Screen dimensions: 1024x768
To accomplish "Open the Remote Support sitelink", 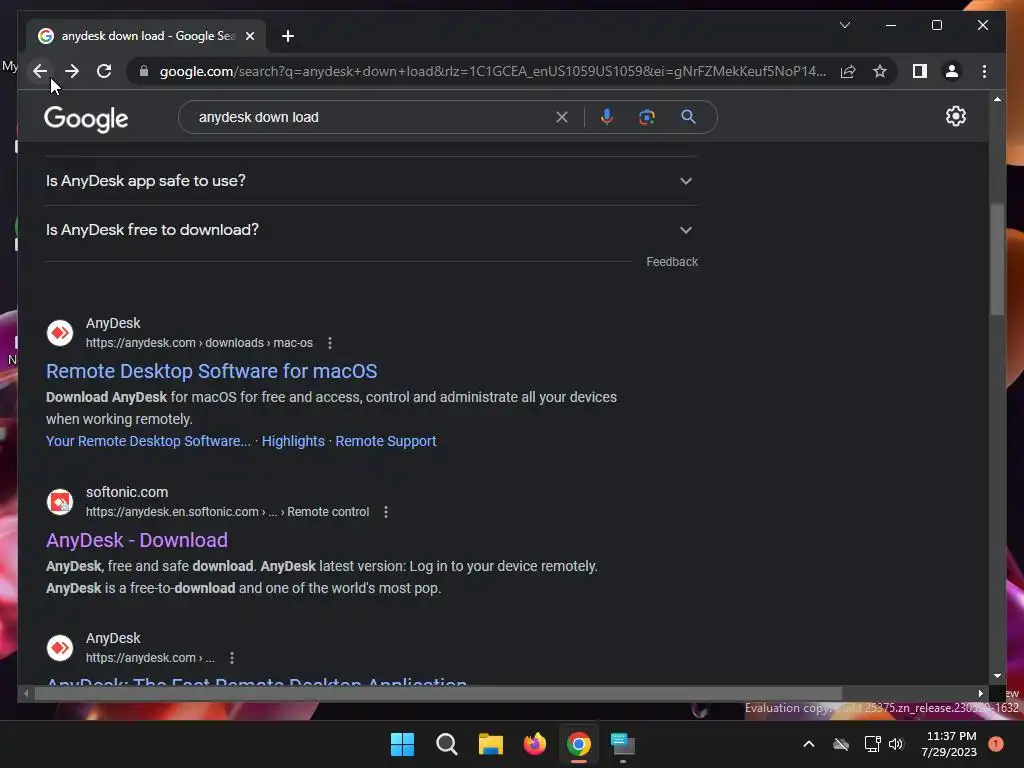I will [386, 441].
